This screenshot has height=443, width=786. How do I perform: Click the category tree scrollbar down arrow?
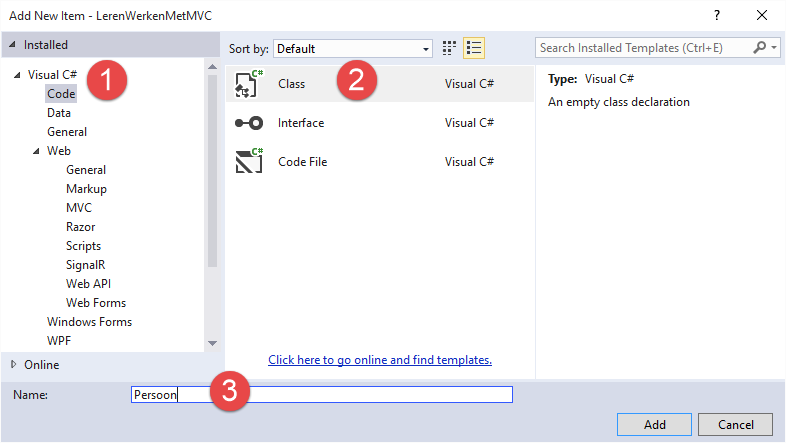point(212,343)
